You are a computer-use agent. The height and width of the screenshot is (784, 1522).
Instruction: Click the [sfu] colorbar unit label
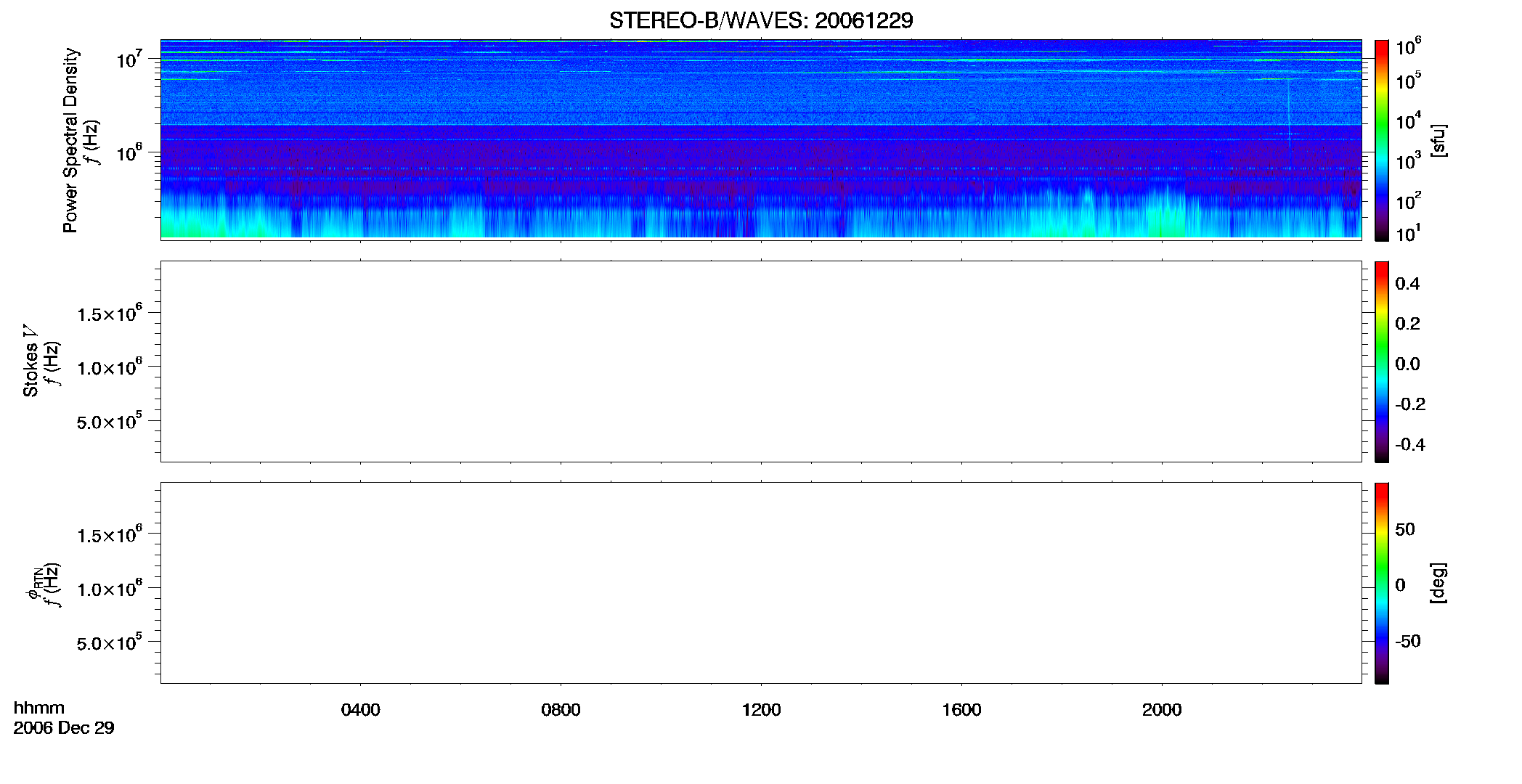[x=1438, y=140]
